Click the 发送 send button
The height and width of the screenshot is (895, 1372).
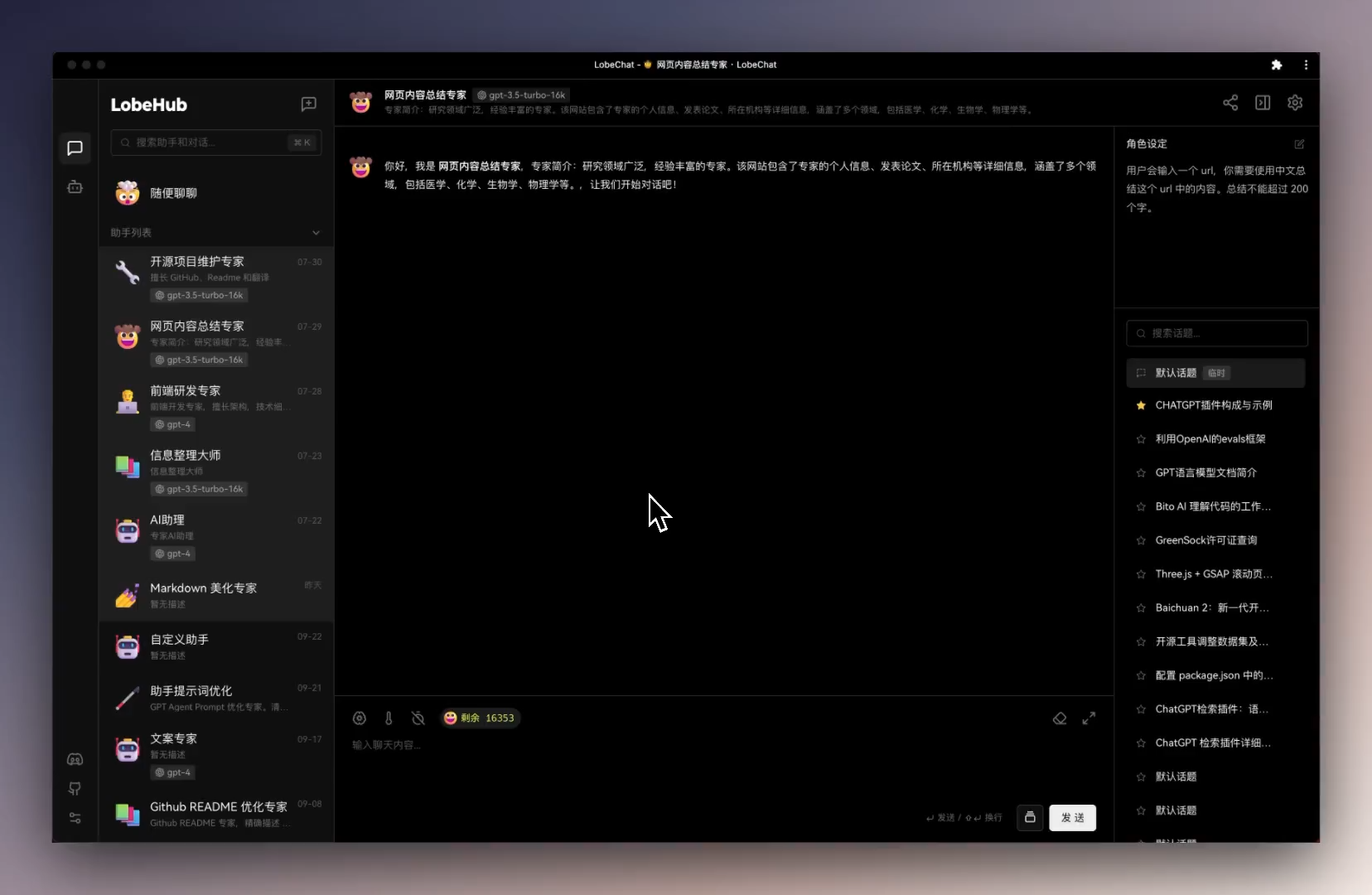click(1073, 818)
